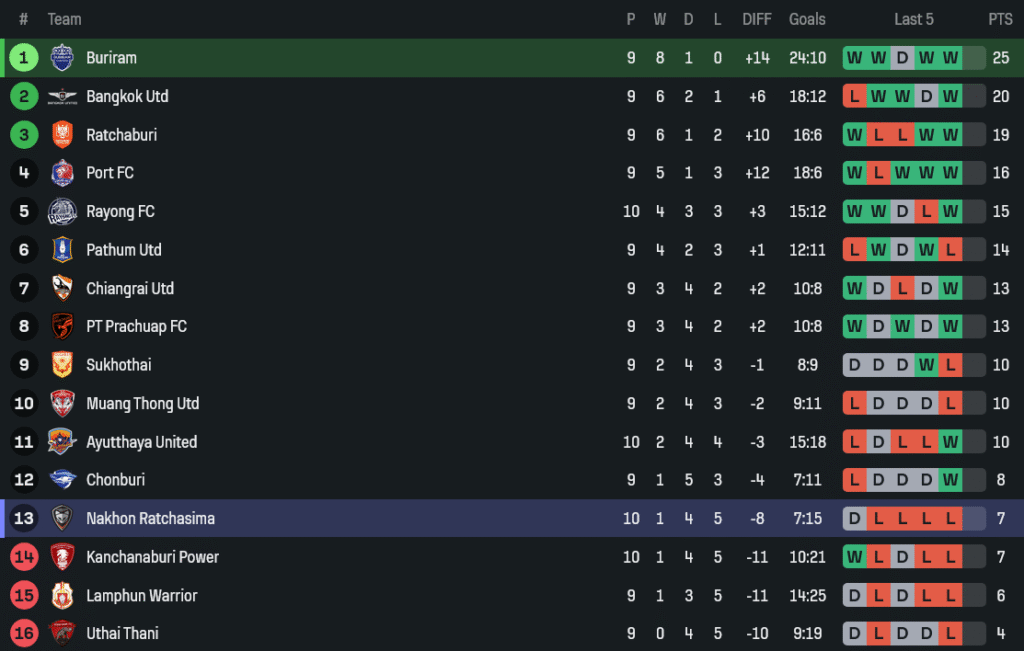
Task: Open the Ayutthaya United team name link
Action: [x=141, y=442]
